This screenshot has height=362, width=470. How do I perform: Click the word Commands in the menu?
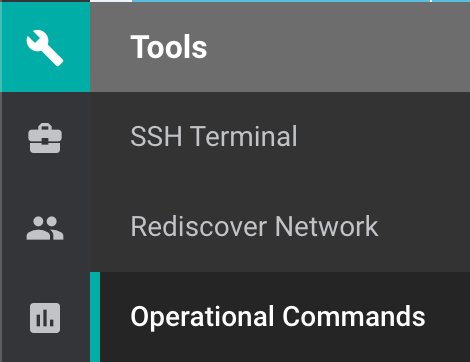click(x=354, y=316)
